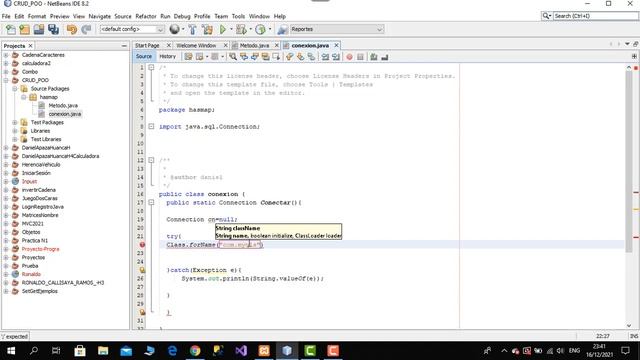Image resolution: width=640 pixels, height=360 pixels.
Task: Open the default config combo box
Action: click(x=132, y=29)
